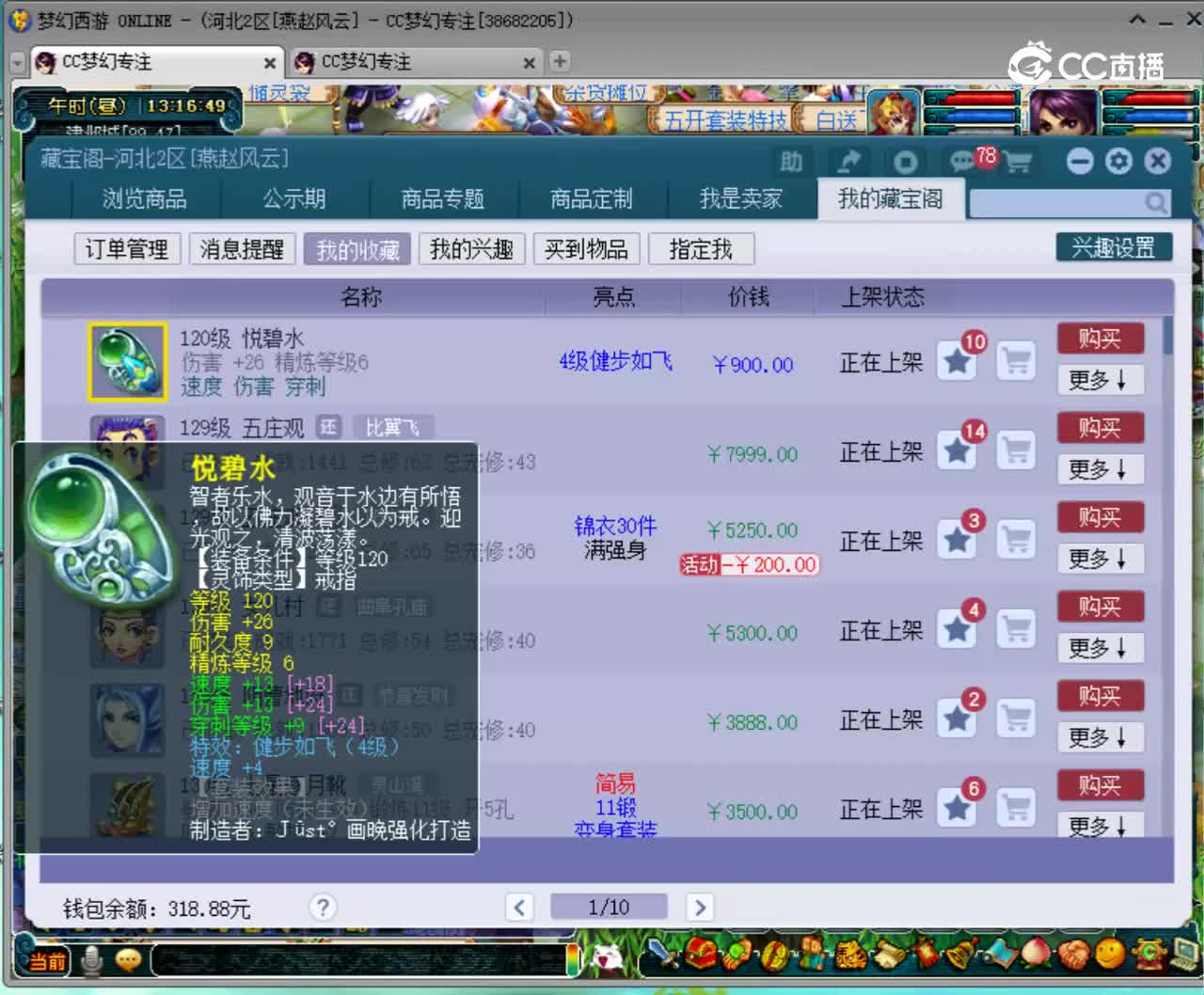
Task: Click cart icon on ￥3500.00 row
Action: coord(1016,808)
